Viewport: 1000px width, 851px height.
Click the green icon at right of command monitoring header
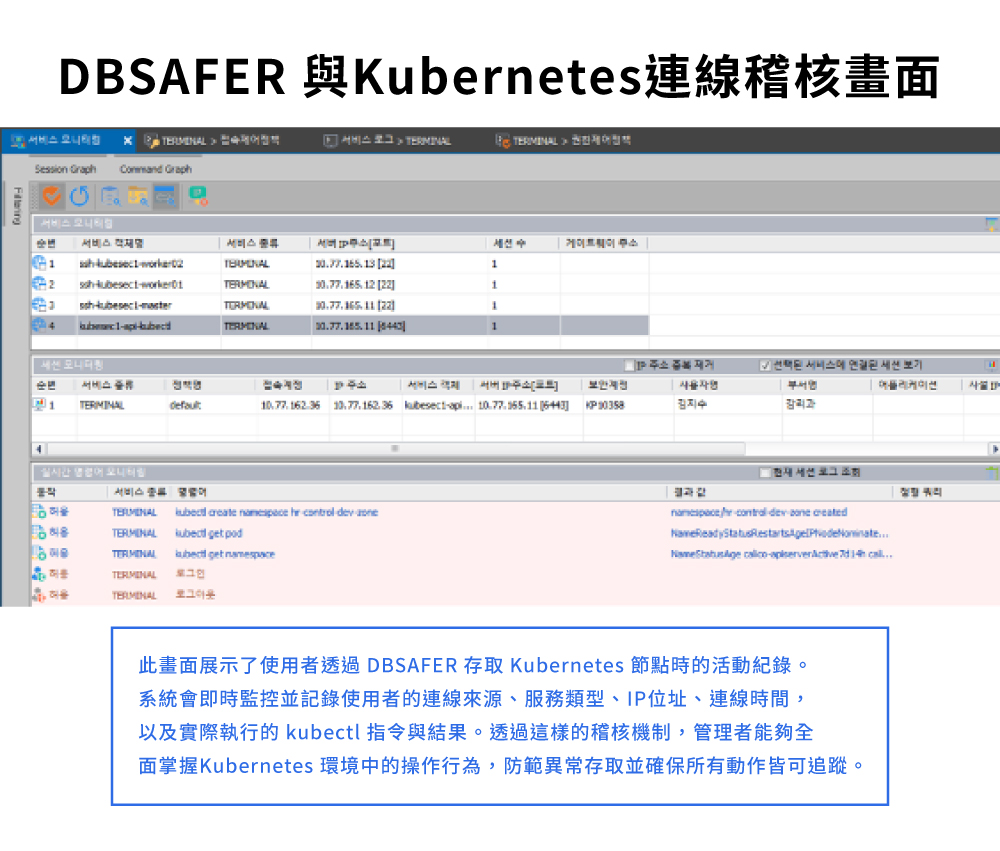(992, 473)
